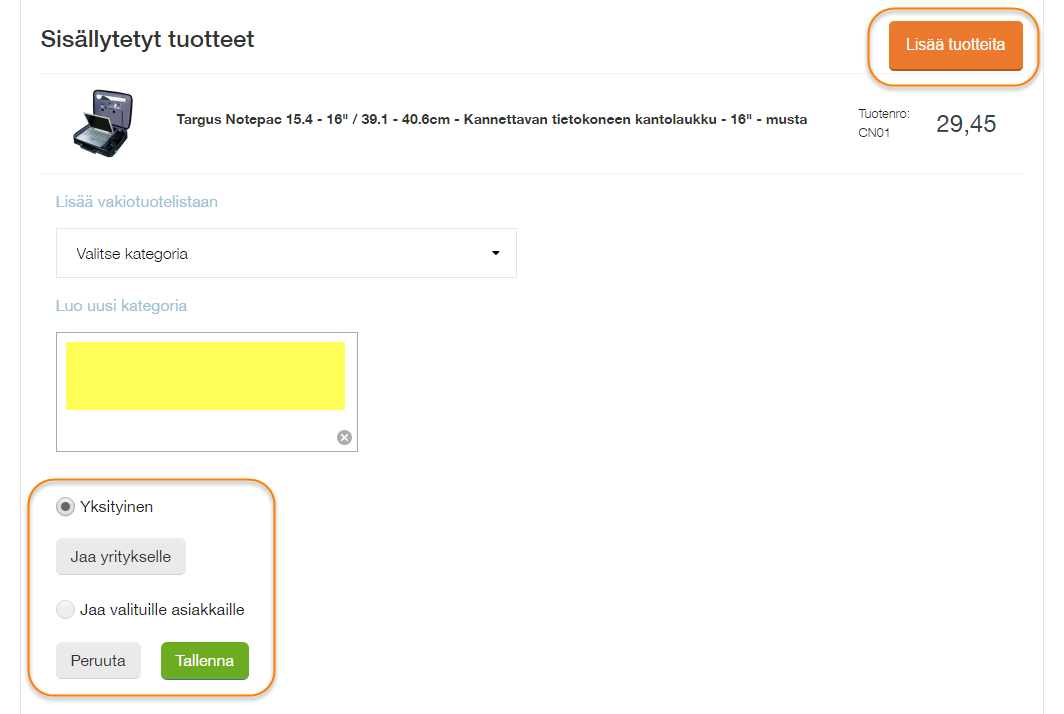The height and width of the screenshot is (714, 1064).
Task: Click the Sisällytetyt tuotteet heading
Action: click(147, 40)
